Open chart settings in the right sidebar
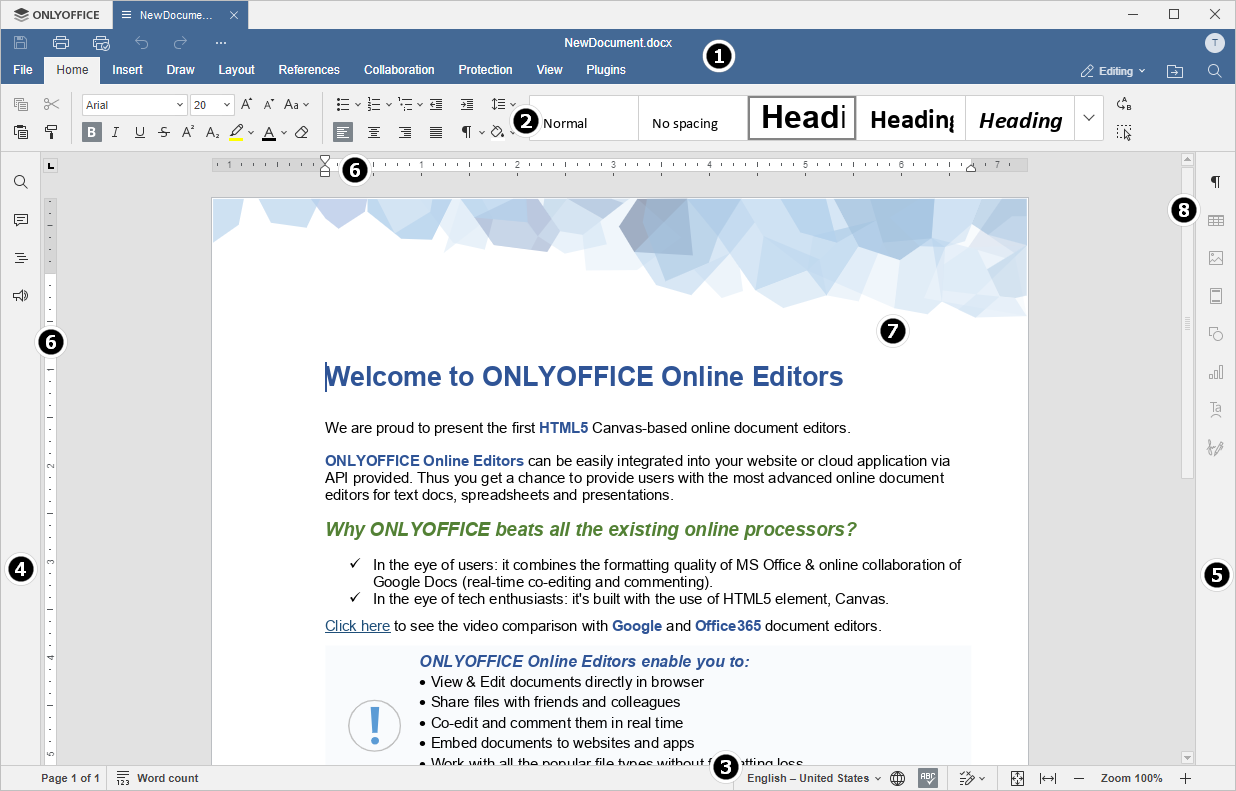The height and width of the screenshot is (791, 1236). tap(1216, 371)
